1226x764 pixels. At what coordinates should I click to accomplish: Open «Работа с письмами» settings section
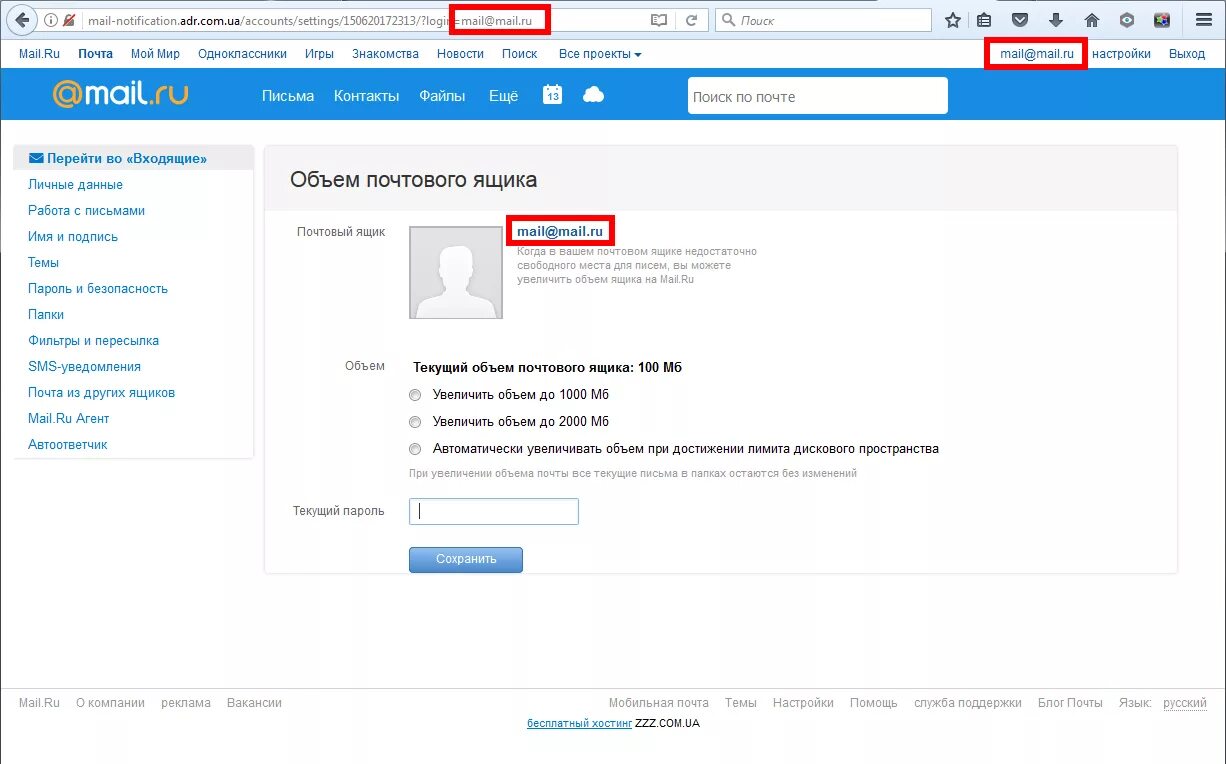pos(87,211)
